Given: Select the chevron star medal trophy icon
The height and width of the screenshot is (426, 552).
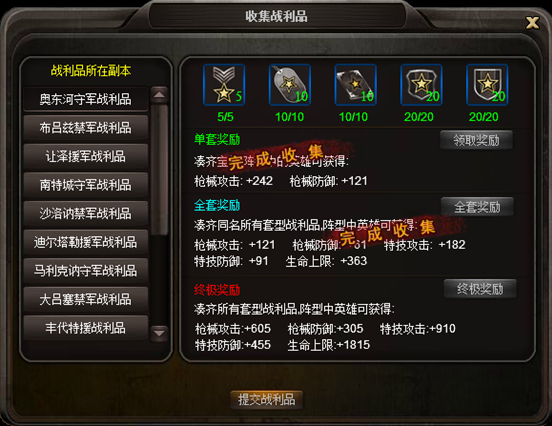Looking at the screenshot, I should (x=224, y=85).
